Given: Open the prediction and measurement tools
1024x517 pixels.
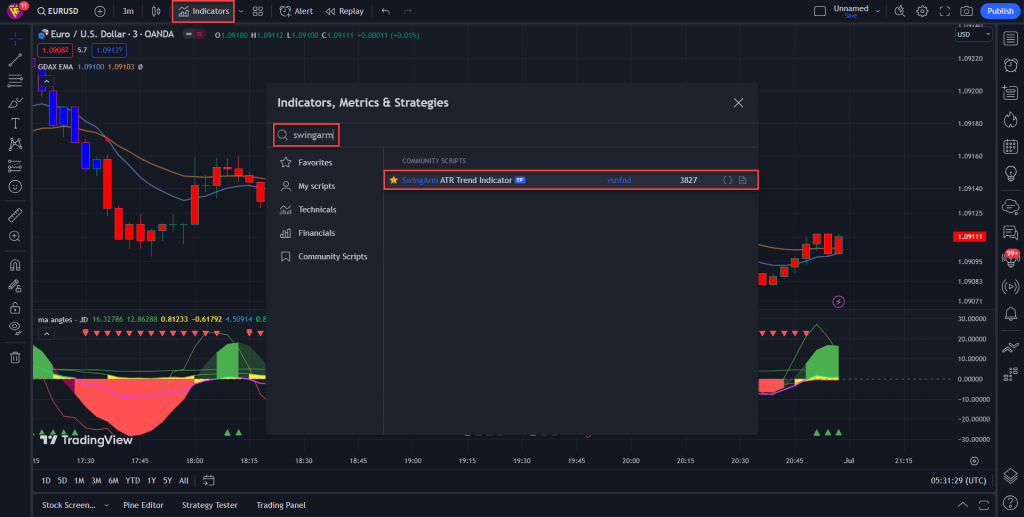Looking at the screenshot, I should coord(15,166).
